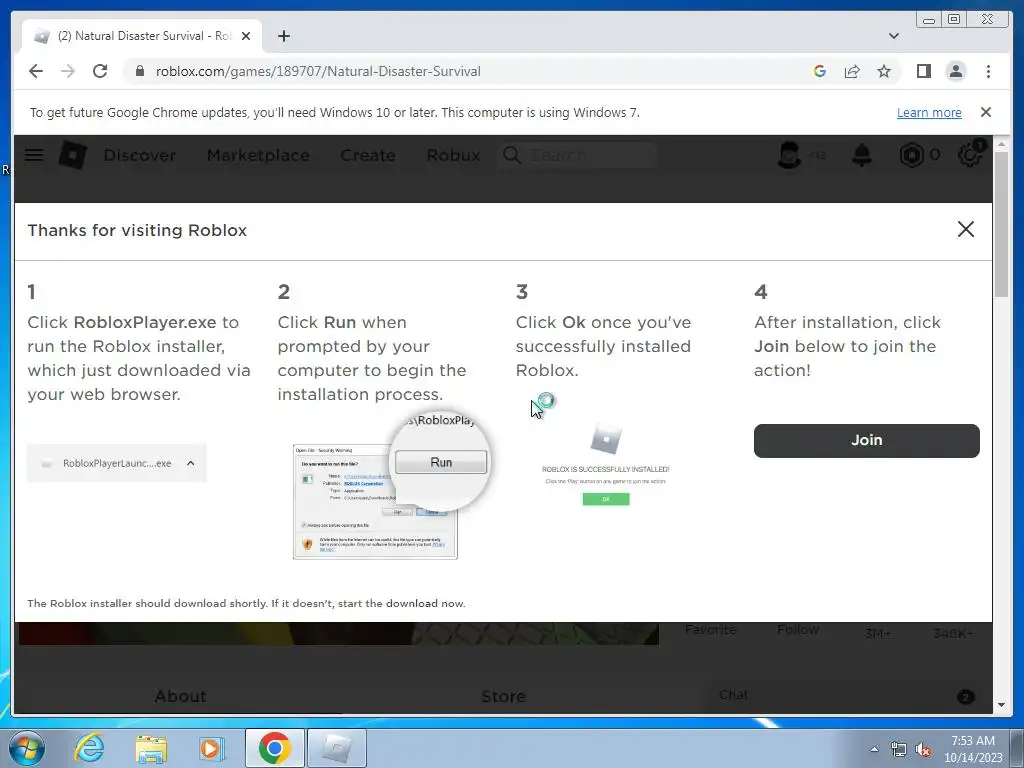Click the Run security warning illustration
The height and width of the screenshot is (768, 1024).
(x=390, y=486)
